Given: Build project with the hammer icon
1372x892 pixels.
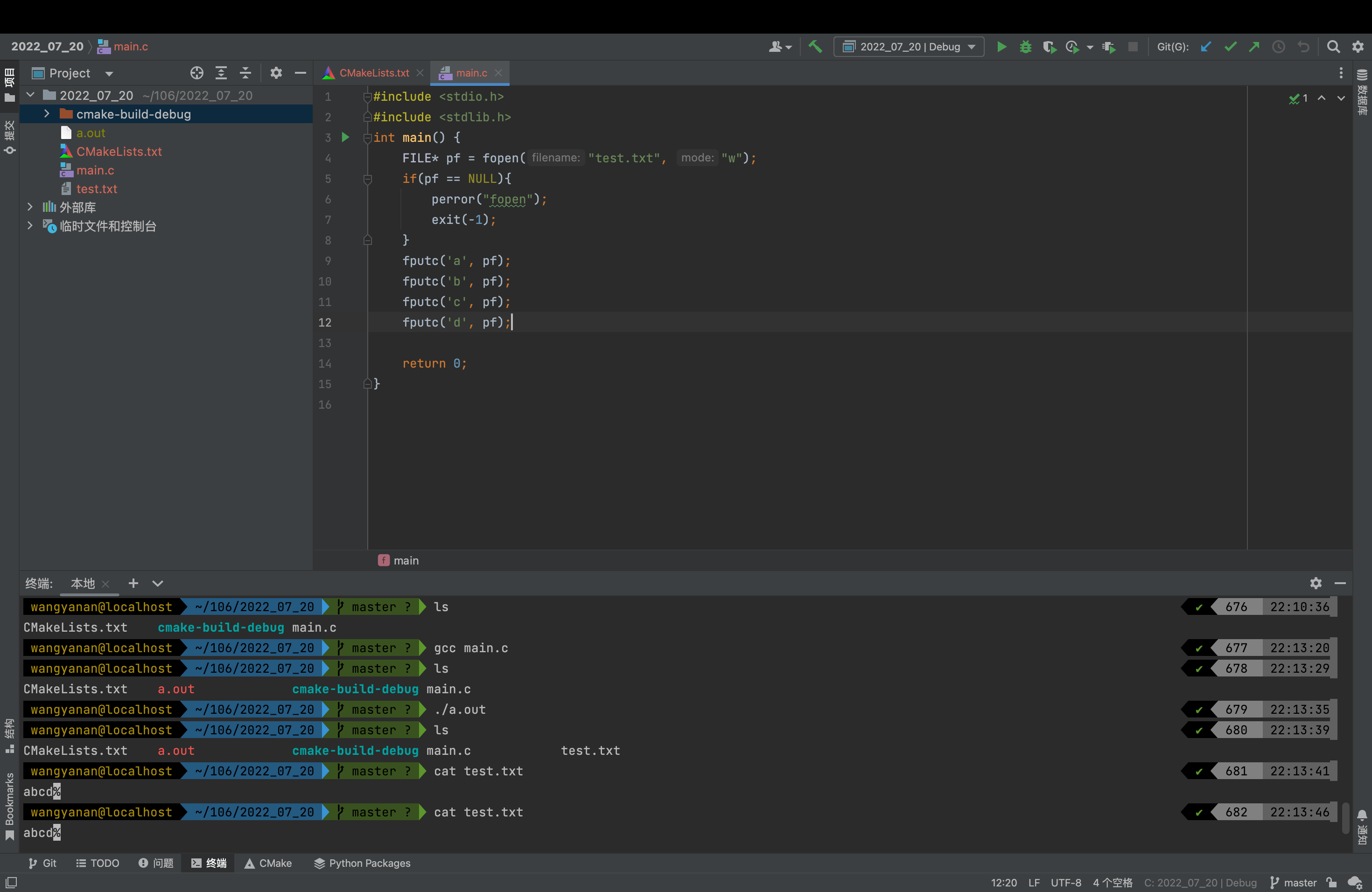Looking at the screenshot, I should (815, 47).
